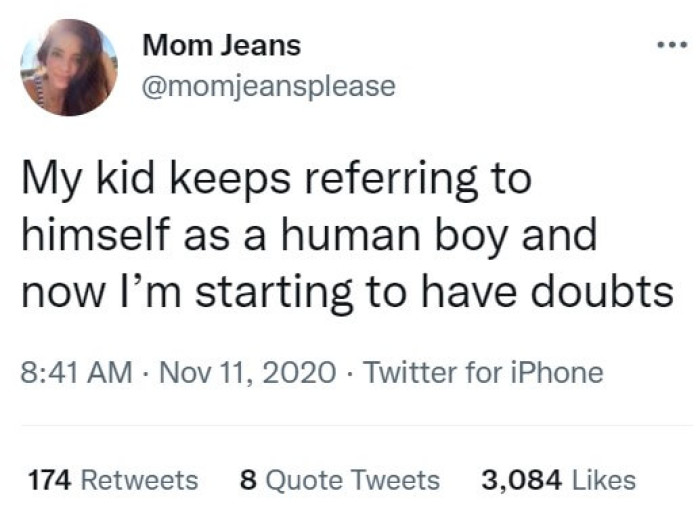Click the number 8 before Quote Tweets
This screenshot has height=510, width=700.
click(x=249, y=480)
